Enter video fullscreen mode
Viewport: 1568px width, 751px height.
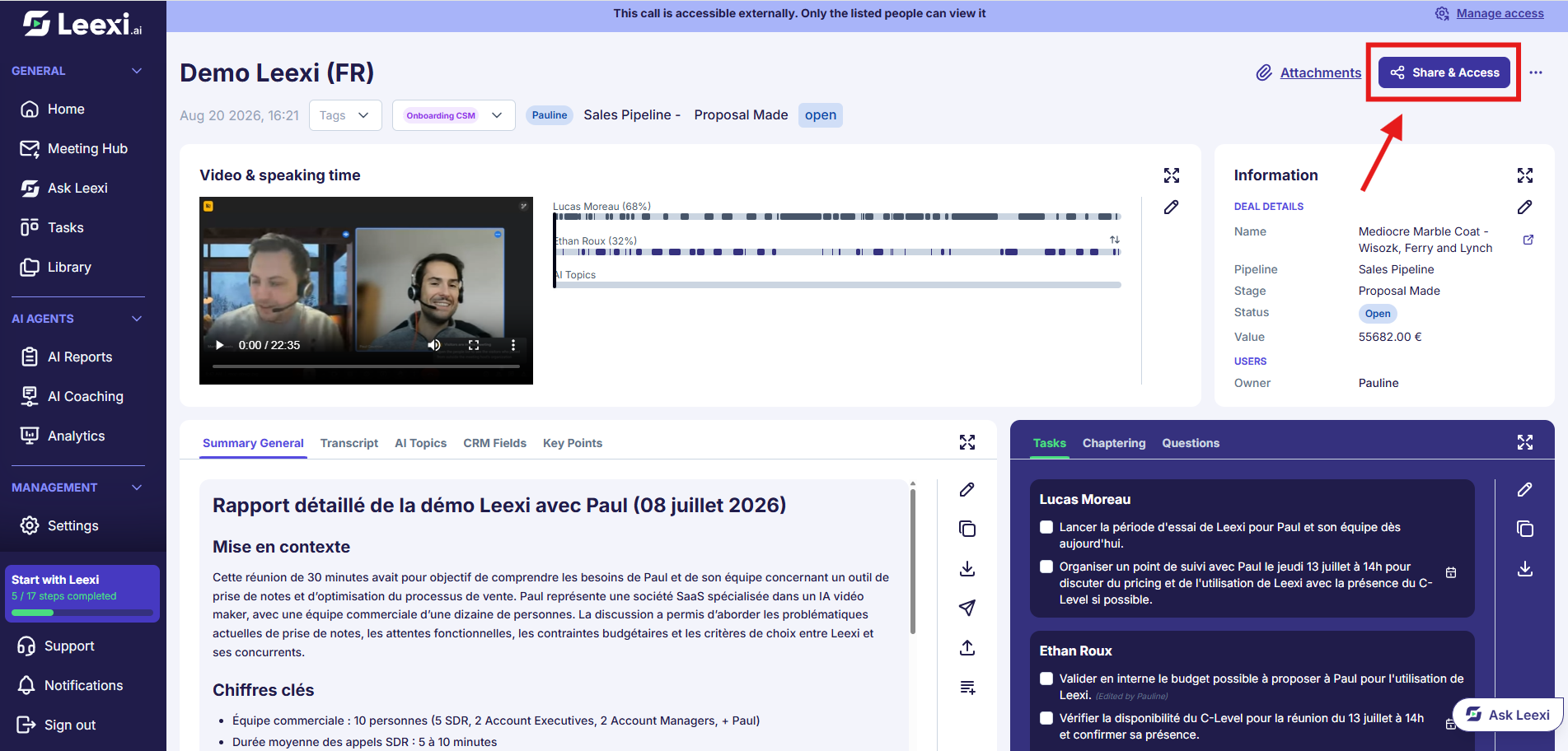point(474,345)
